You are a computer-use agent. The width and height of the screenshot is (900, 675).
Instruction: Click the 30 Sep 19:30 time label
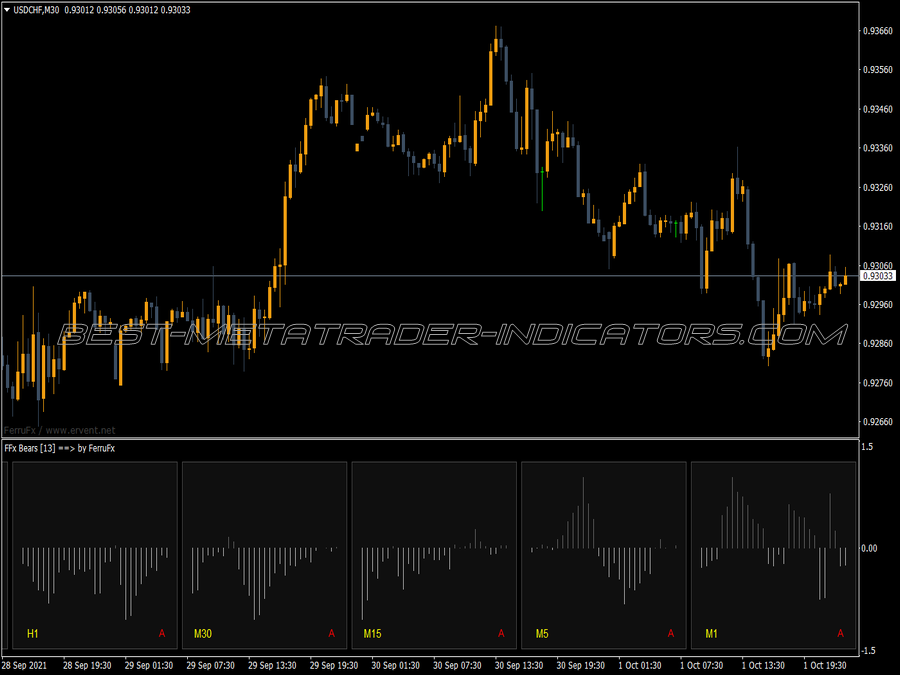(x=580, y=665)
